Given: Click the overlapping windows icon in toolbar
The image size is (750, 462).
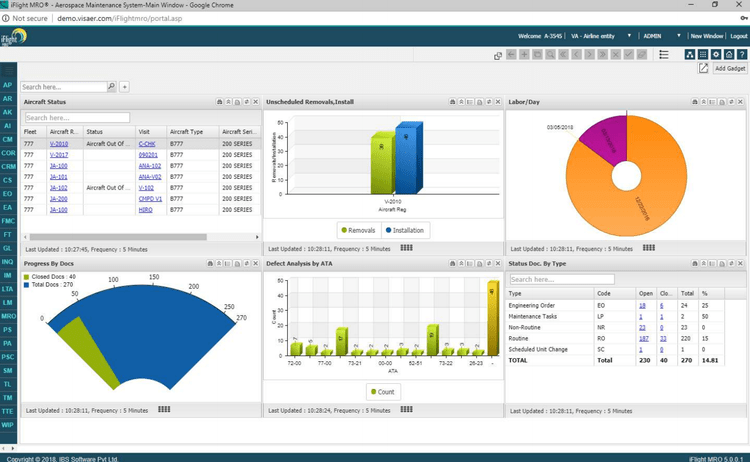Looking at the screenshot, I should click(x=498, y=55).
